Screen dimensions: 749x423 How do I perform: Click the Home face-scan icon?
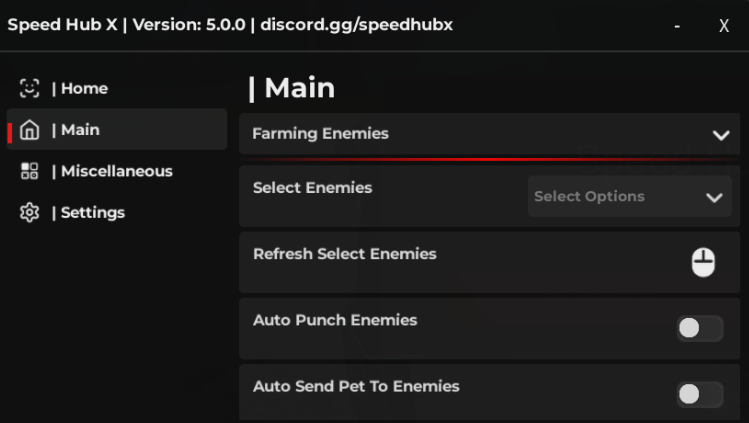pos(29,88)
